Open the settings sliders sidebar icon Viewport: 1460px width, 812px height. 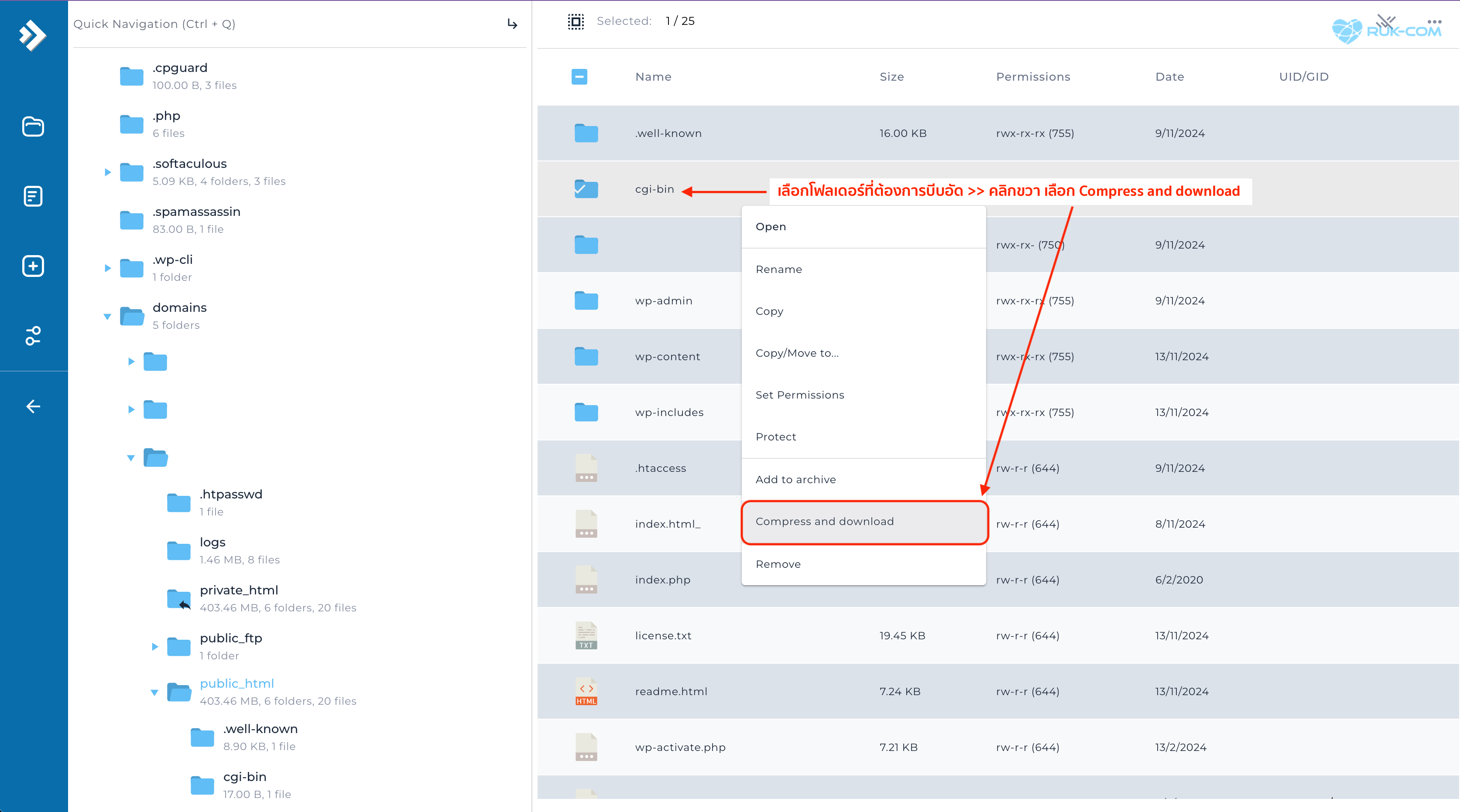[x=33, y=335]
